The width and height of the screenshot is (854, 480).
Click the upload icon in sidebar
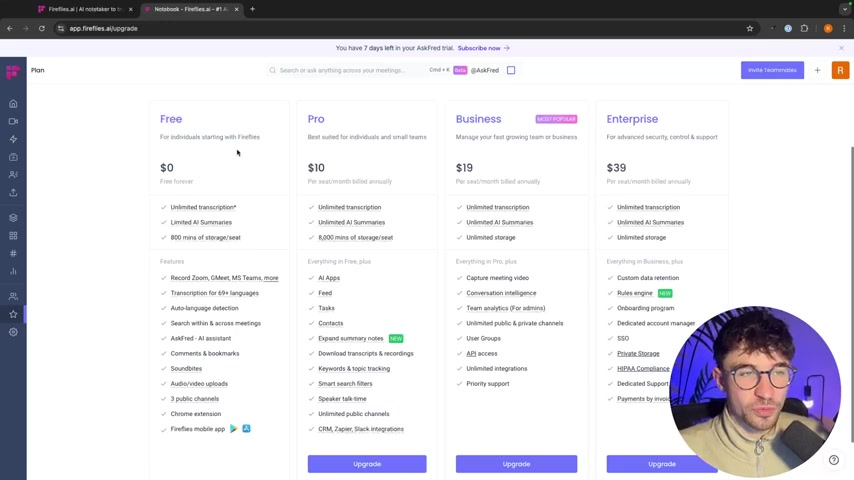(x=13, y=192)
